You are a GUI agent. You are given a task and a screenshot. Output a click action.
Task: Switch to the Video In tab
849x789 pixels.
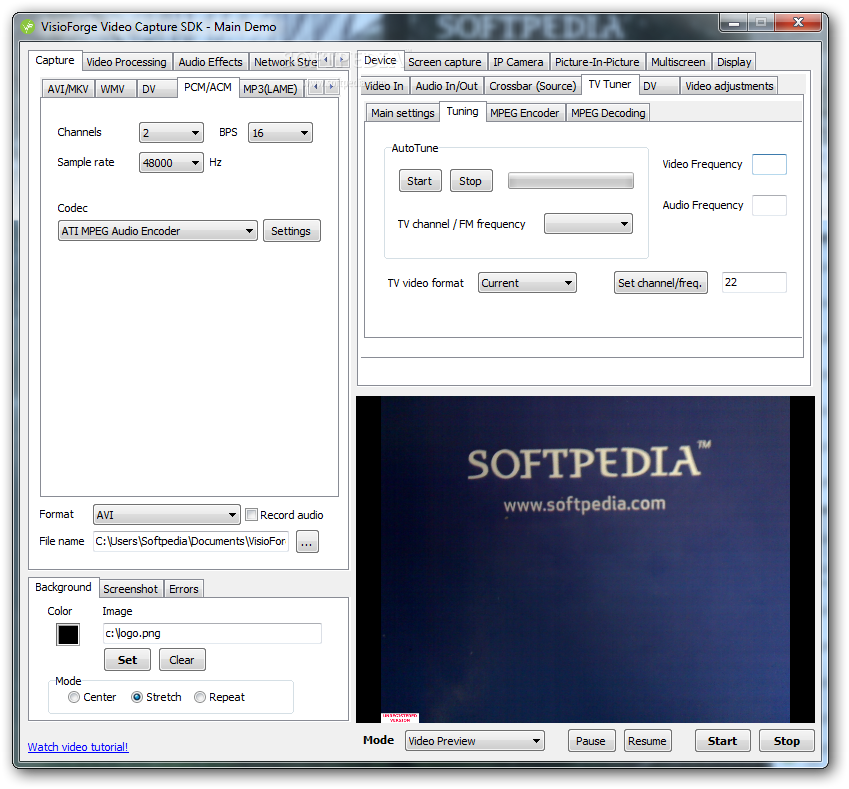coord(383,86)
